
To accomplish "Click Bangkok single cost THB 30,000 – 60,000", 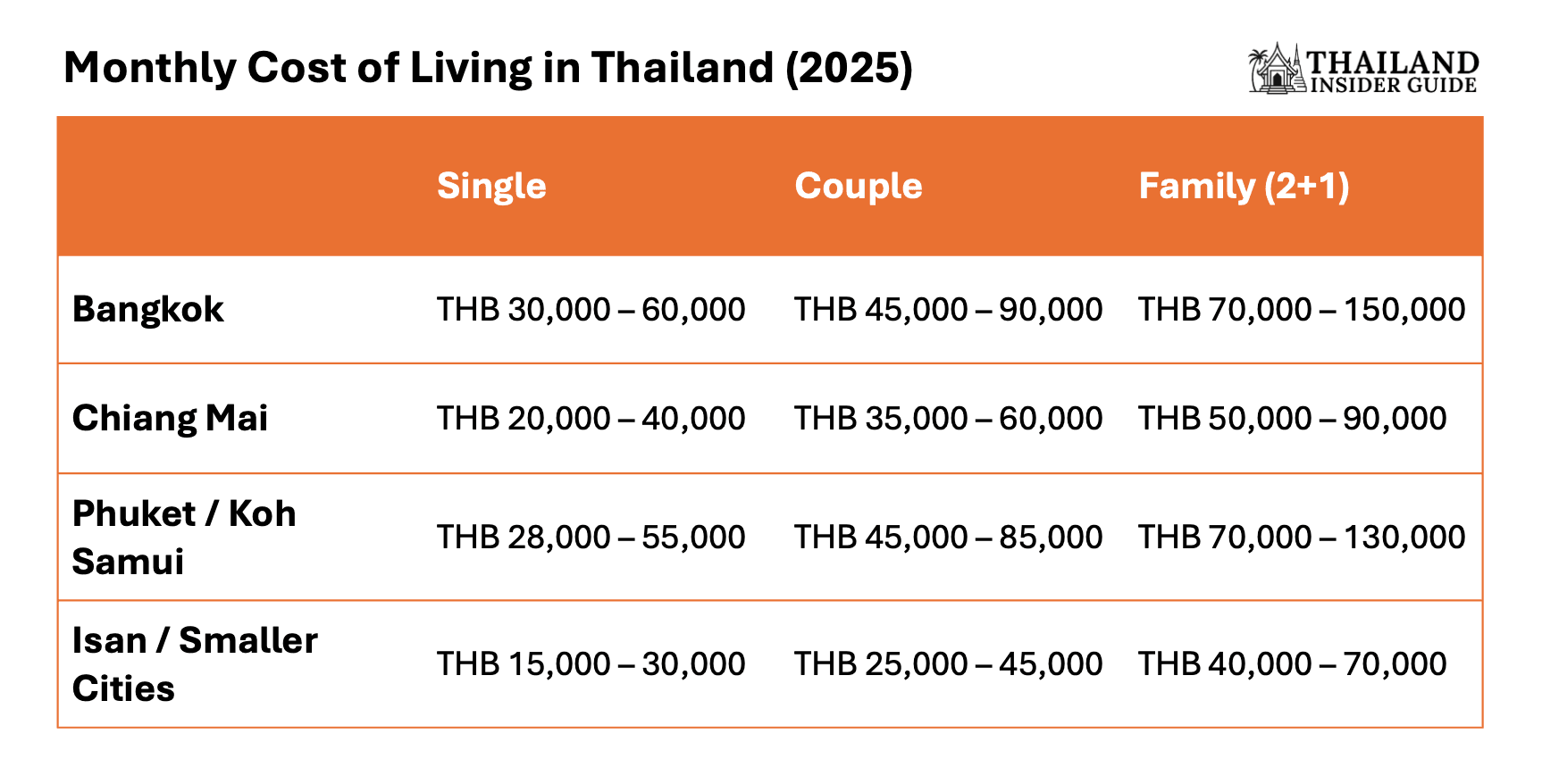I will pyautogui.click(x=591, y=310).
